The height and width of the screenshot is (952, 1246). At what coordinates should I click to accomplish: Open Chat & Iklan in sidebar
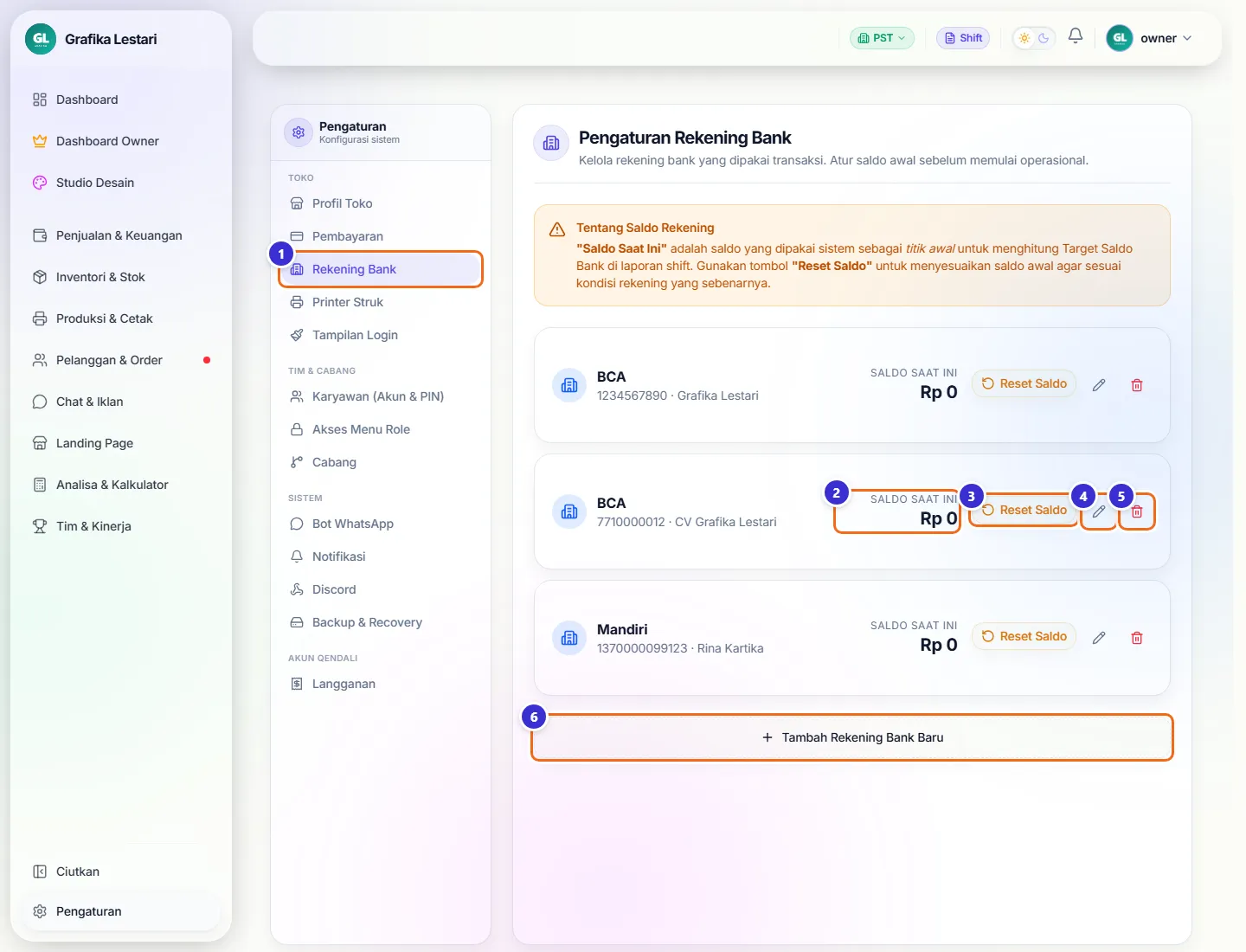[x=121, y=402]
